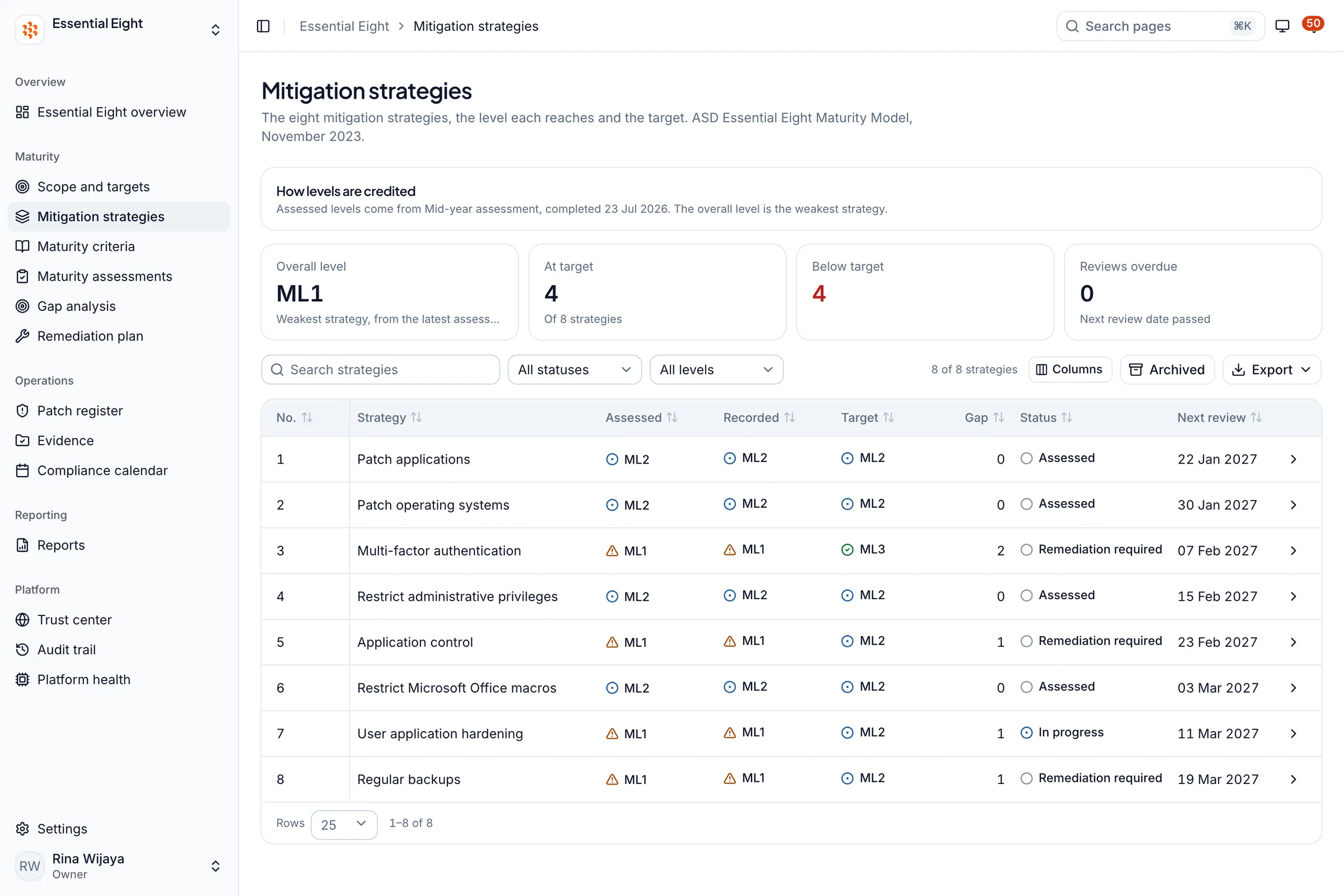
Task: Click In progress status for User application hardening
Action: pos(1062,732)
